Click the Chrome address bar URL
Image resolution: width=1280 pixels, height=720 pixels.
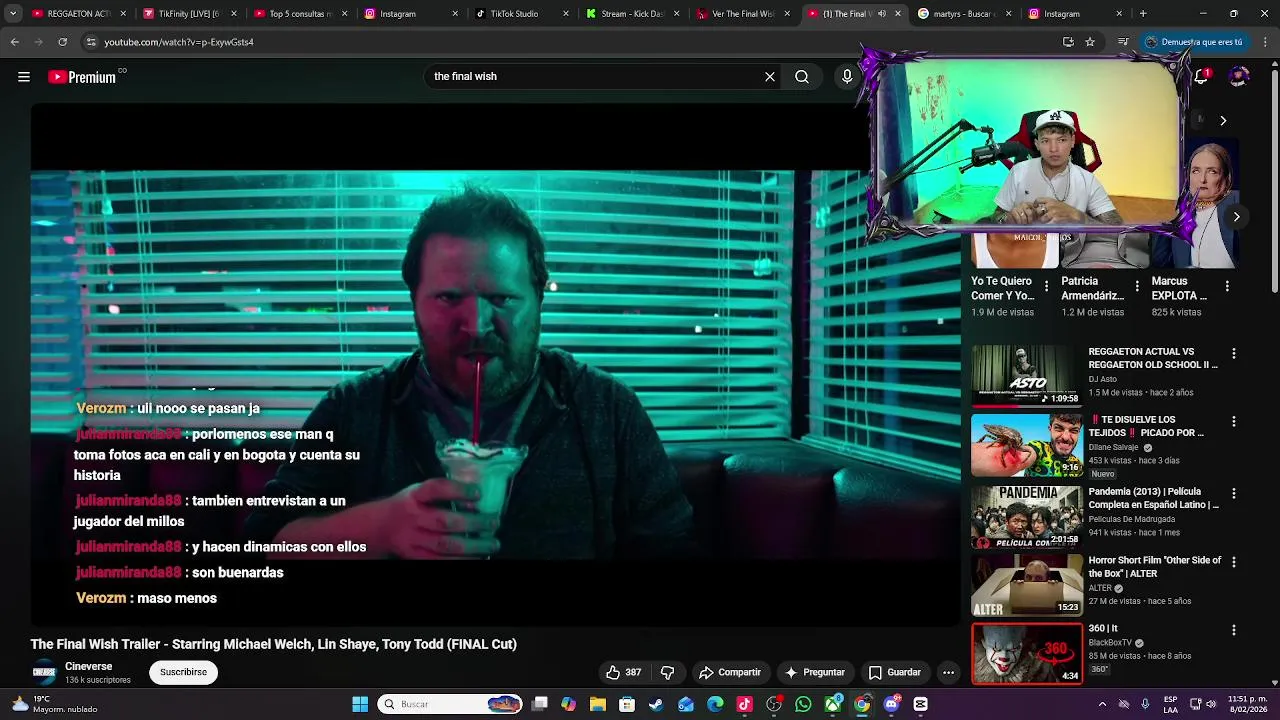click(x=179, y=42)
